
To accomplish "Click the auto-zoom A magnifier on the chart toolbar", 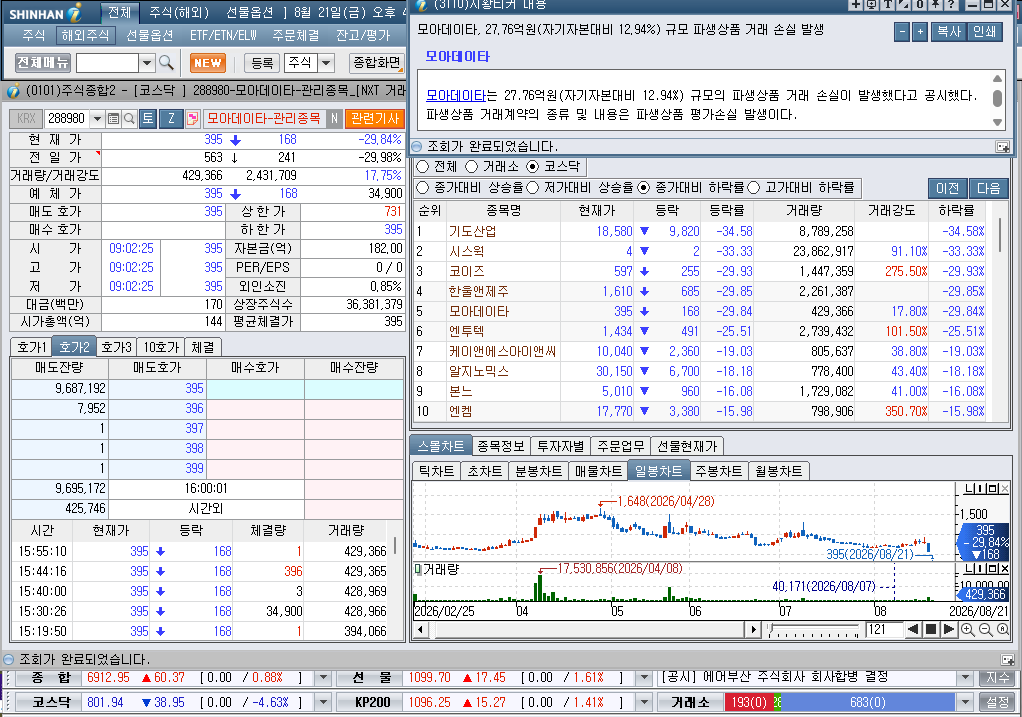I will coord(1003,630).
